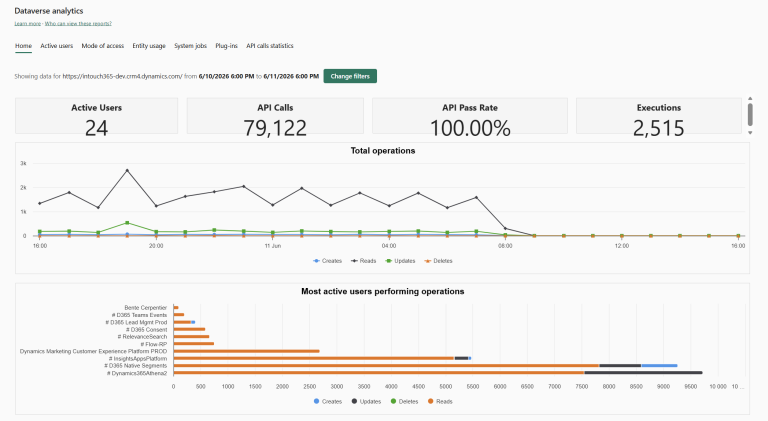Screen dimensions: 768x421
Task: Click the 20:00 axis label
Action: click(156, 246)
